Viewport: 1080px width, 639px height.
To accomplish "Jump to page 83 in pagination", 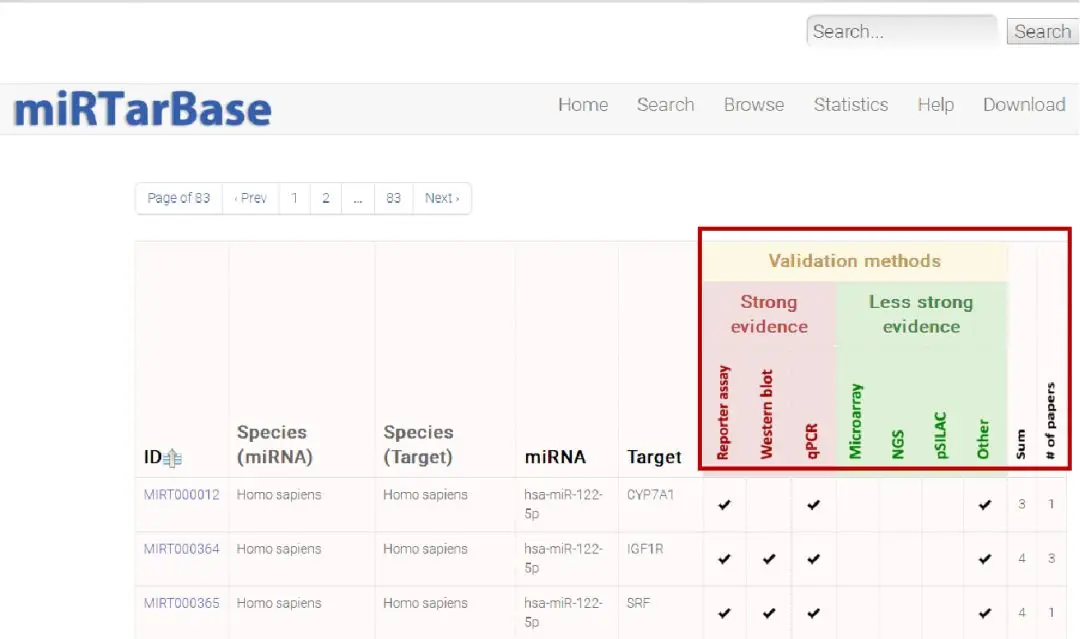I will tap(393, 198).
